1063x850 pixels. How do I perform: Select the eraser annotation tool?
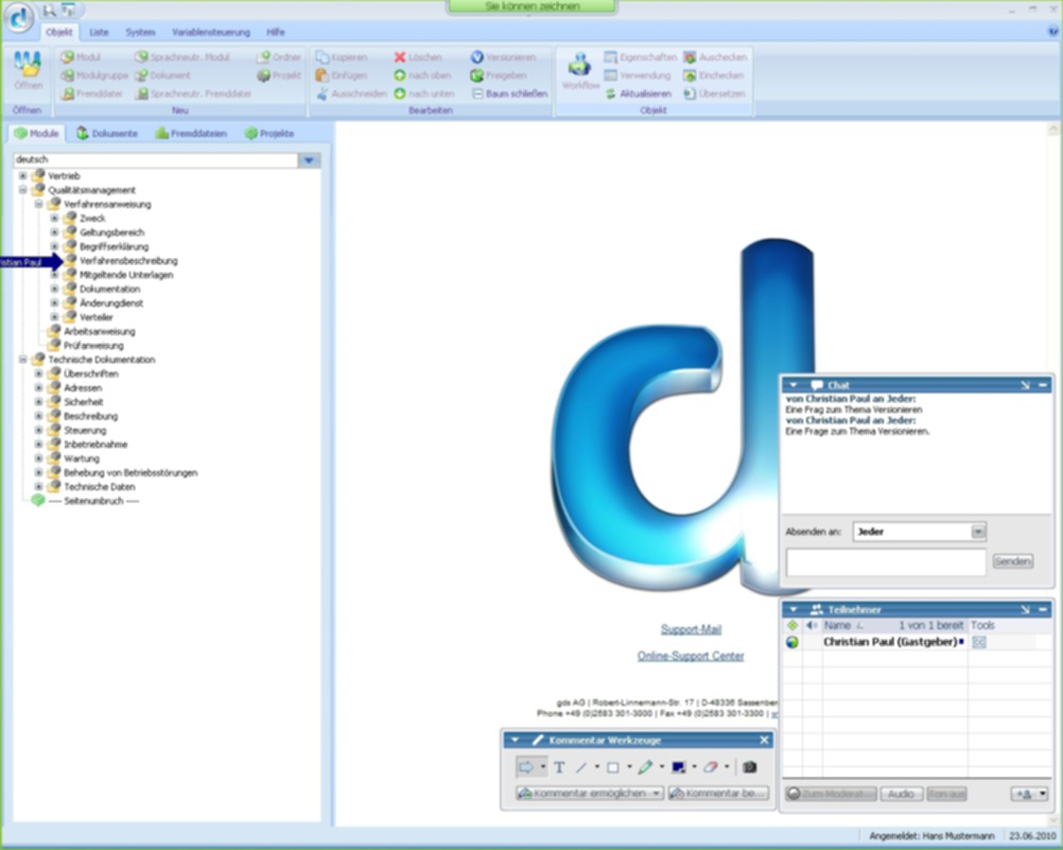[x=710, y=767]
